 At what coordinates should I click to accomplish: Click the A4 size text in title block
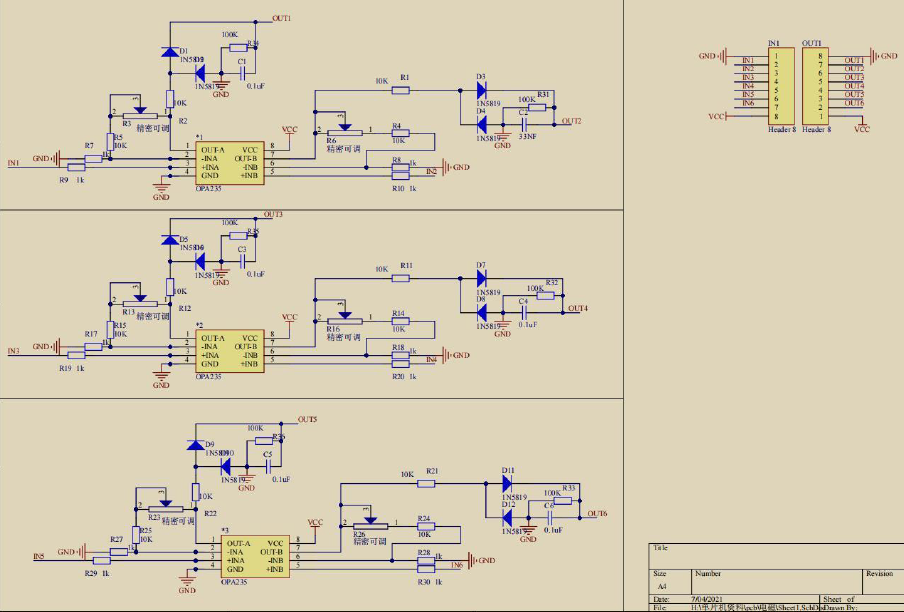coord(662,587)
